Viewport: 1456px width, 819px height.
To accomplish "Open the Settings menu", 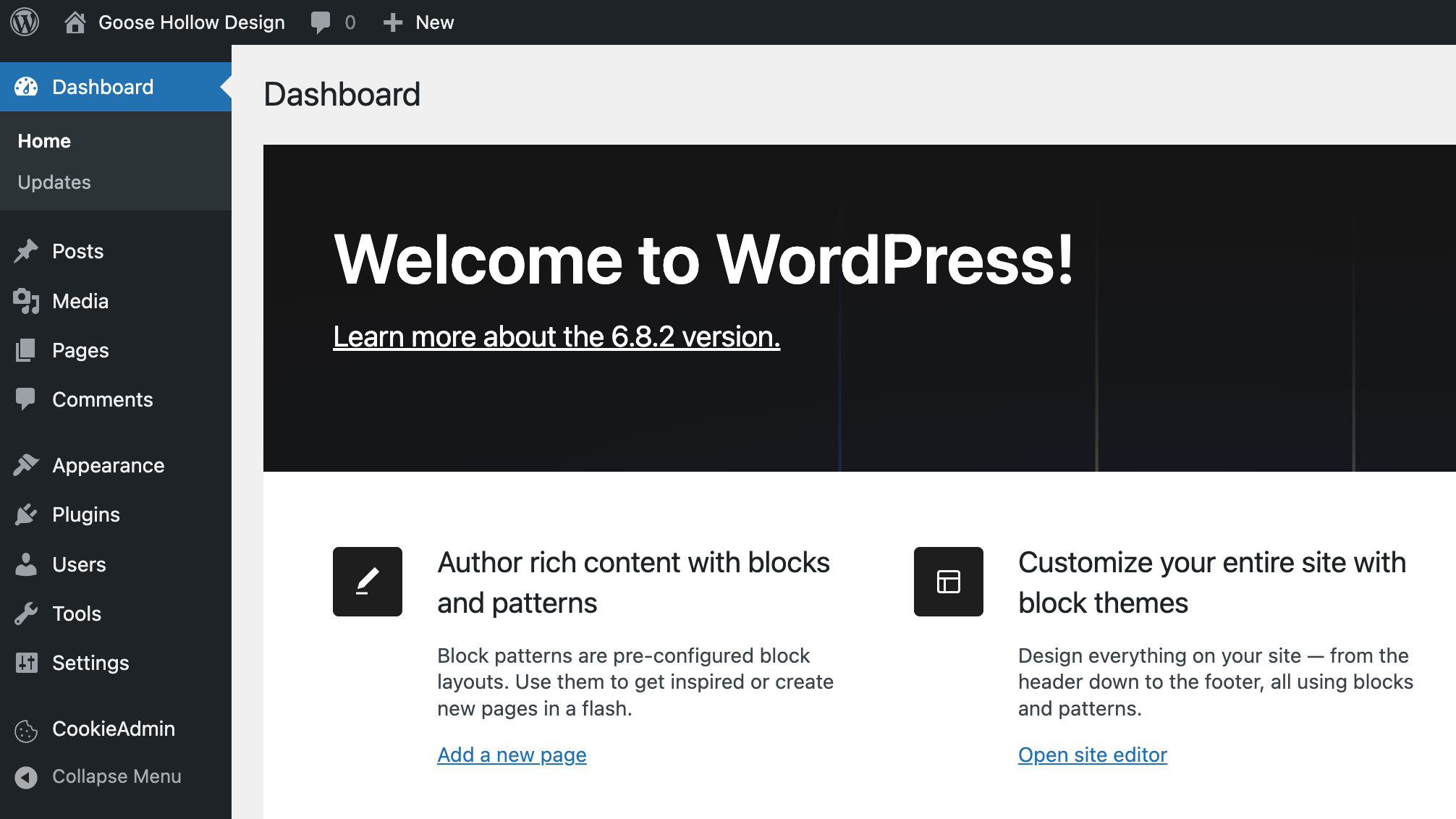I will 90,663.
